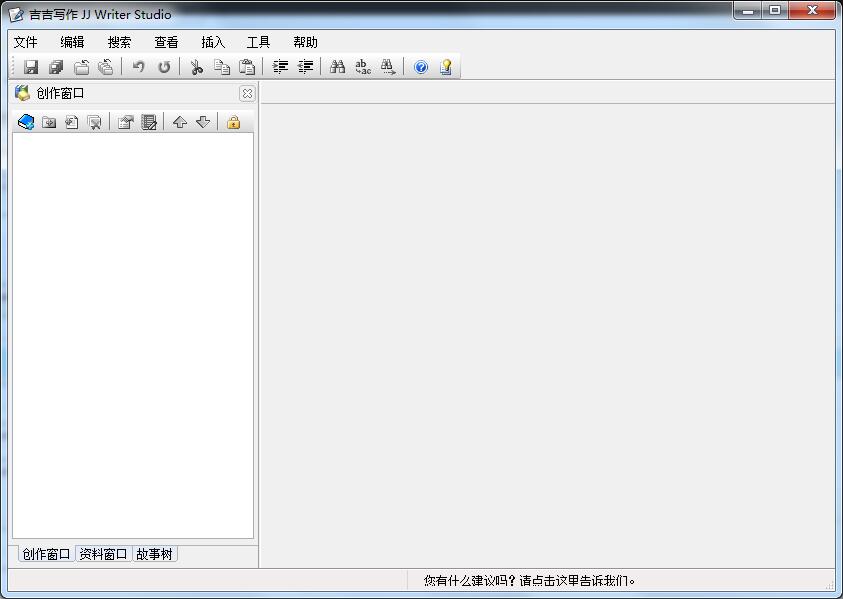Screen dimensions: 843x599
Task: Click the Undo arrow icon
Action: [137, 66]
